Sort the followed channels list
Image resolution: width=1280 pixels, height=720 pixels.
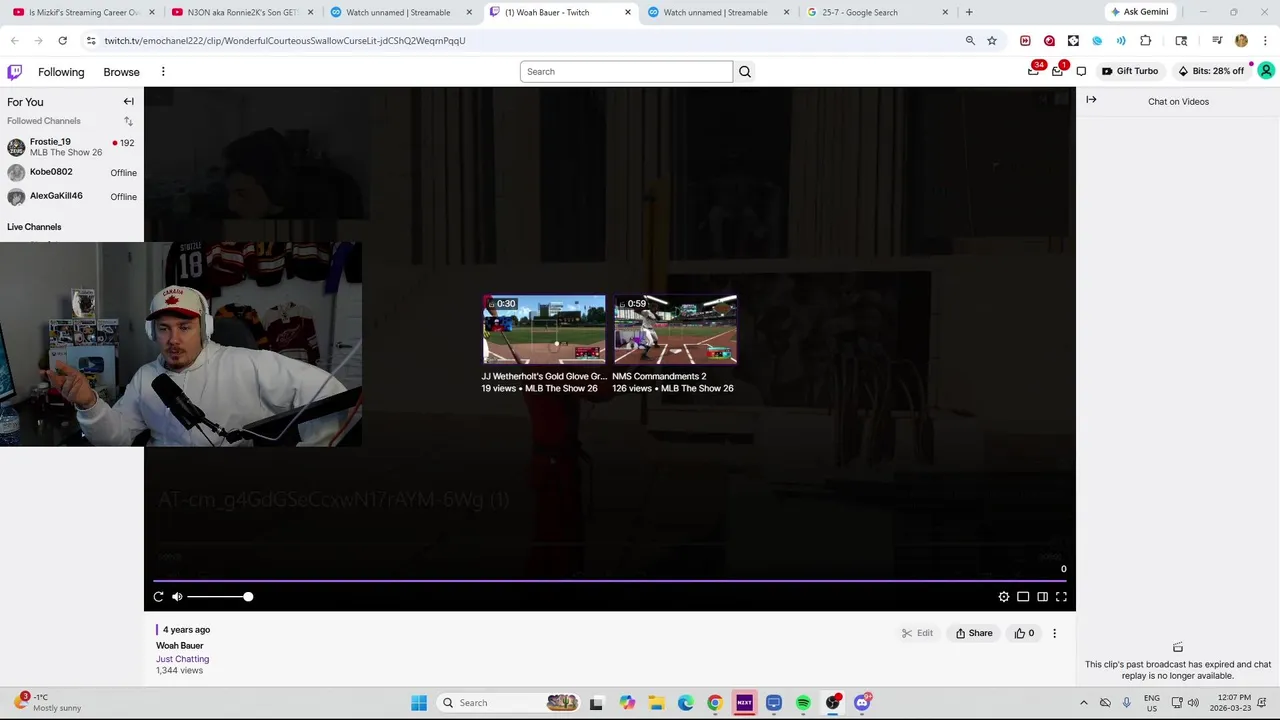click(x=128, y=121)
